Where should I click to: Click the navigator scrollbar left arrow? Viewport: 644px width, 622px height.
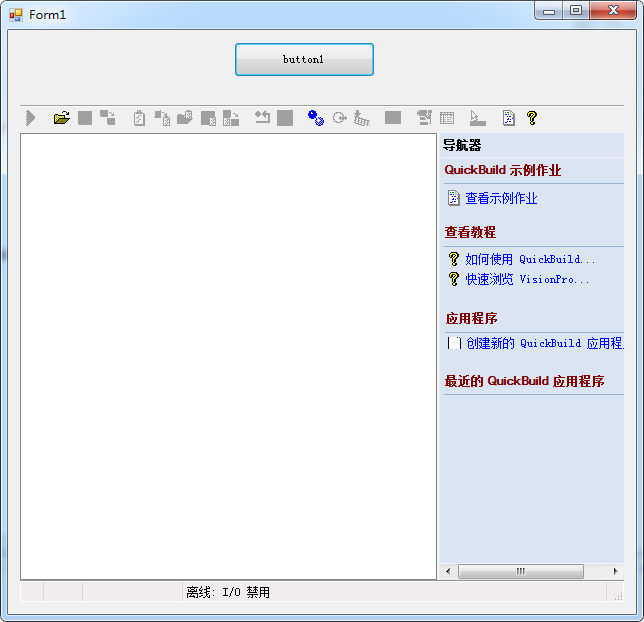pos(447,571)
